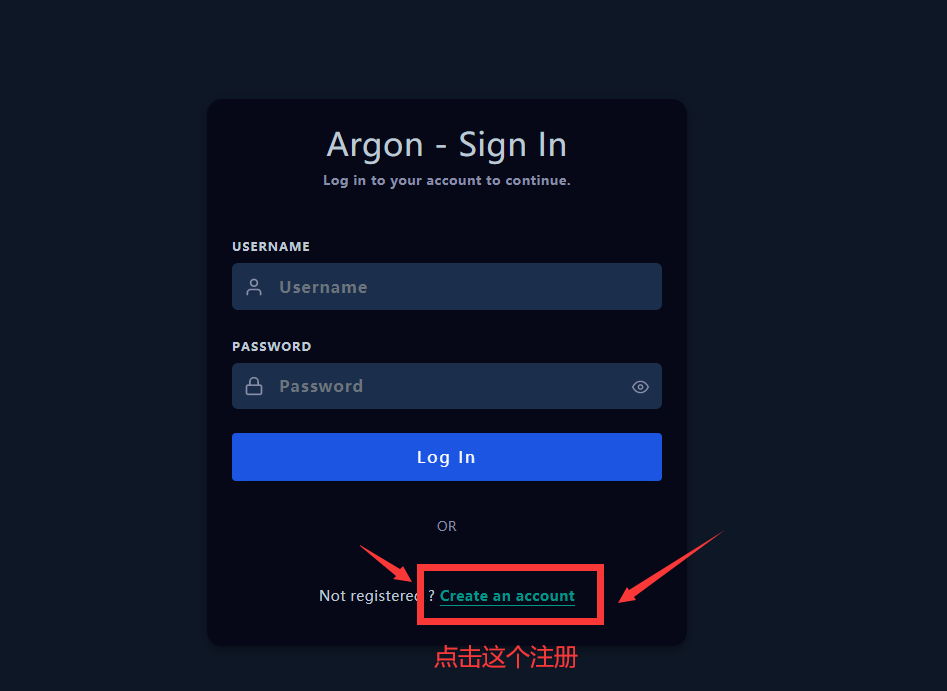
Task: Click the red Chinese annotation text
Action: (x=506, y=657)
